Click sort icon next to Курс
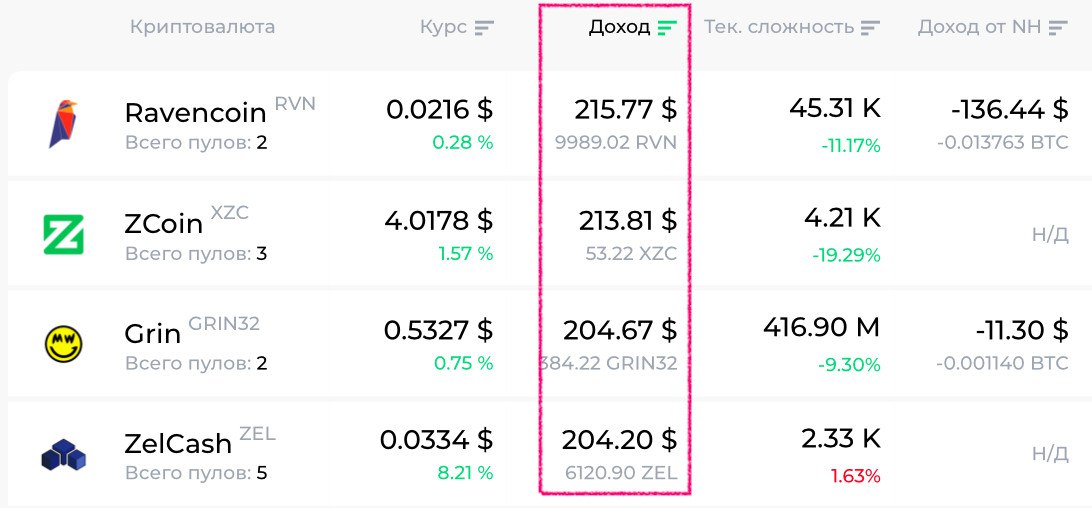Image resolution: width=1092 pixels, height=508 pixels. (x=485, y=28)
